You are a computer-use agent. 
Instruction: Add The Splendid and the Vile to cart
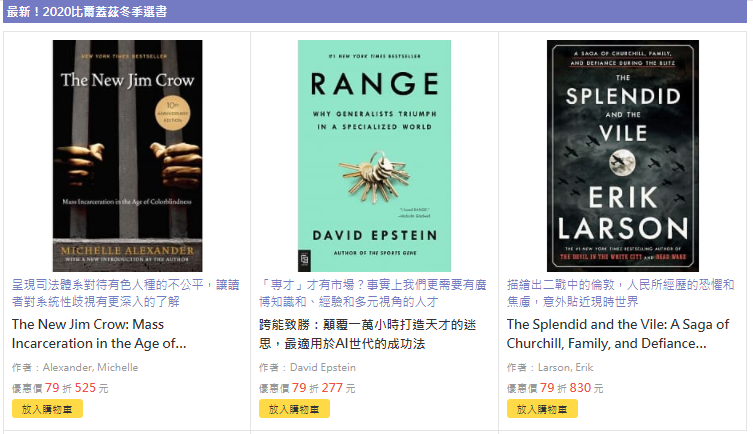point(542,409)
